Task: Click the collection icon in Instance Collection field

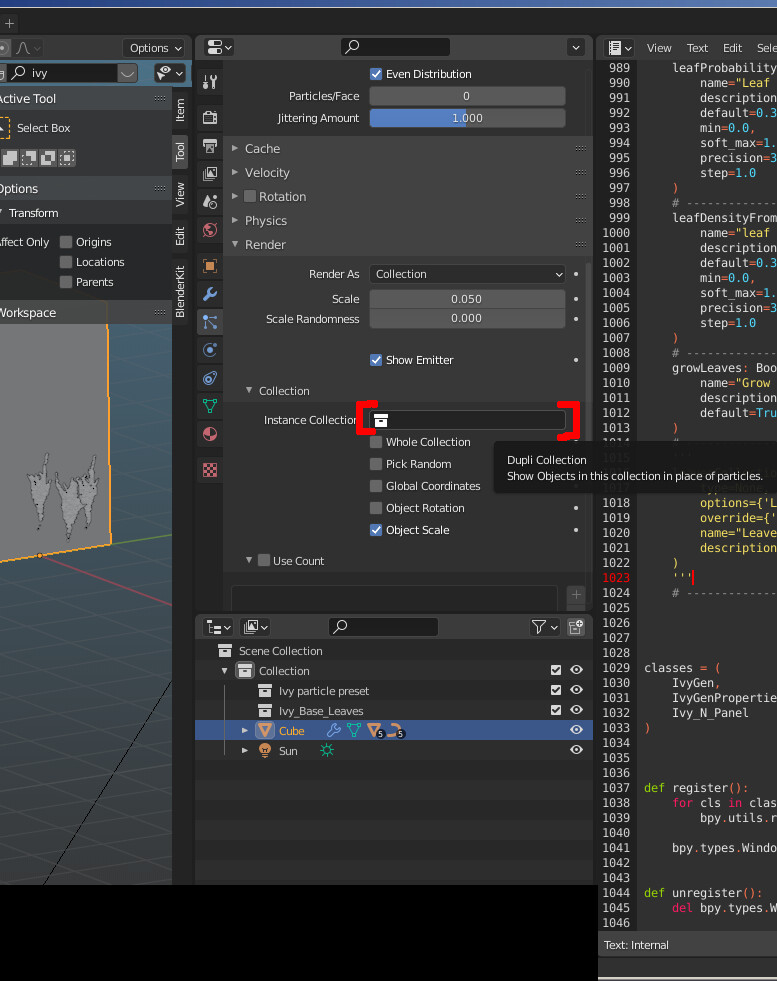Action: click(381, 420)
